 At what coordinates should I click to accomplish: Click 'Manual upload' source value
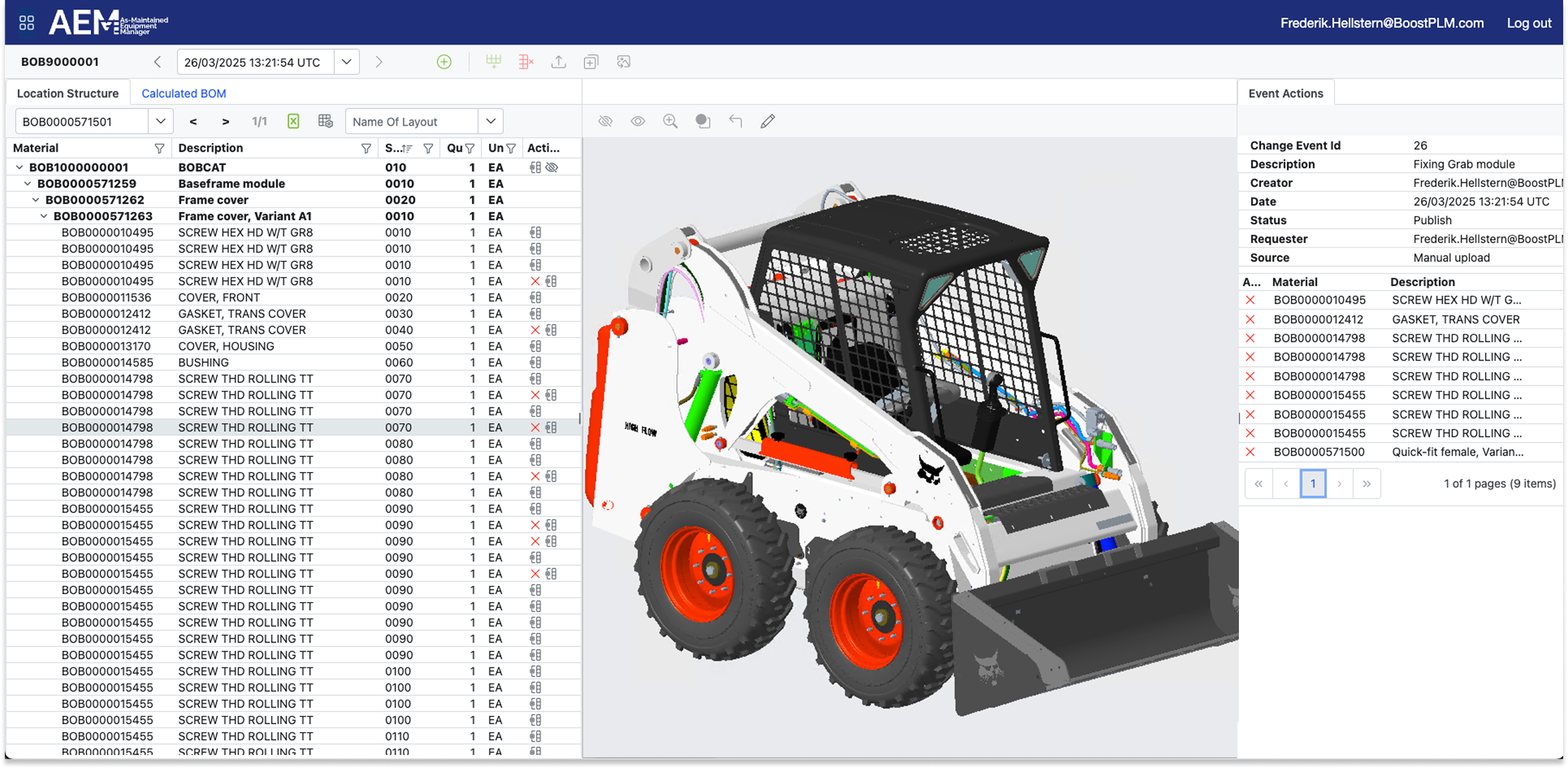(1451, 258)
